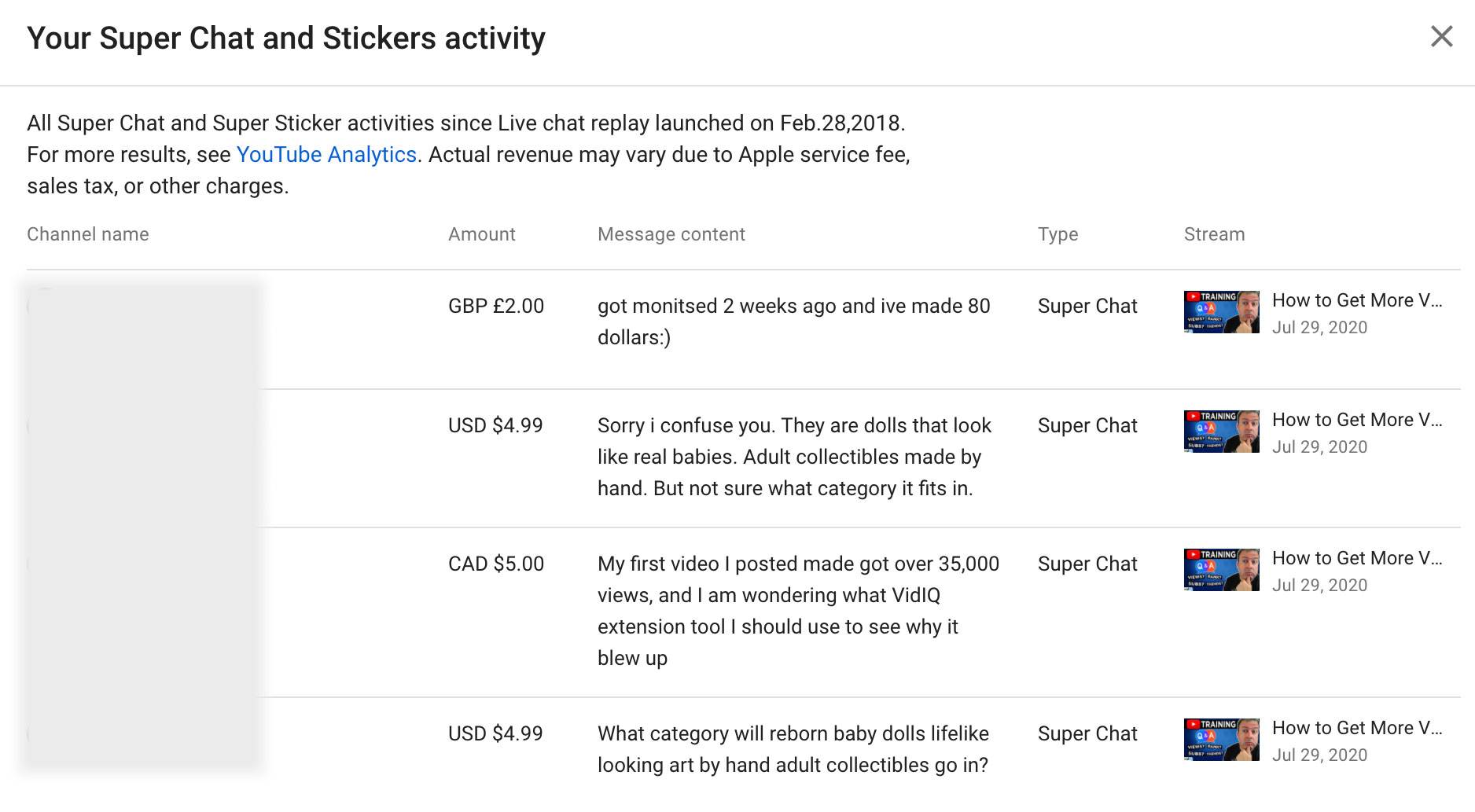
Task: Open the first USD $4.99 row thumbnail
Action: click(x=1221, y=432)
